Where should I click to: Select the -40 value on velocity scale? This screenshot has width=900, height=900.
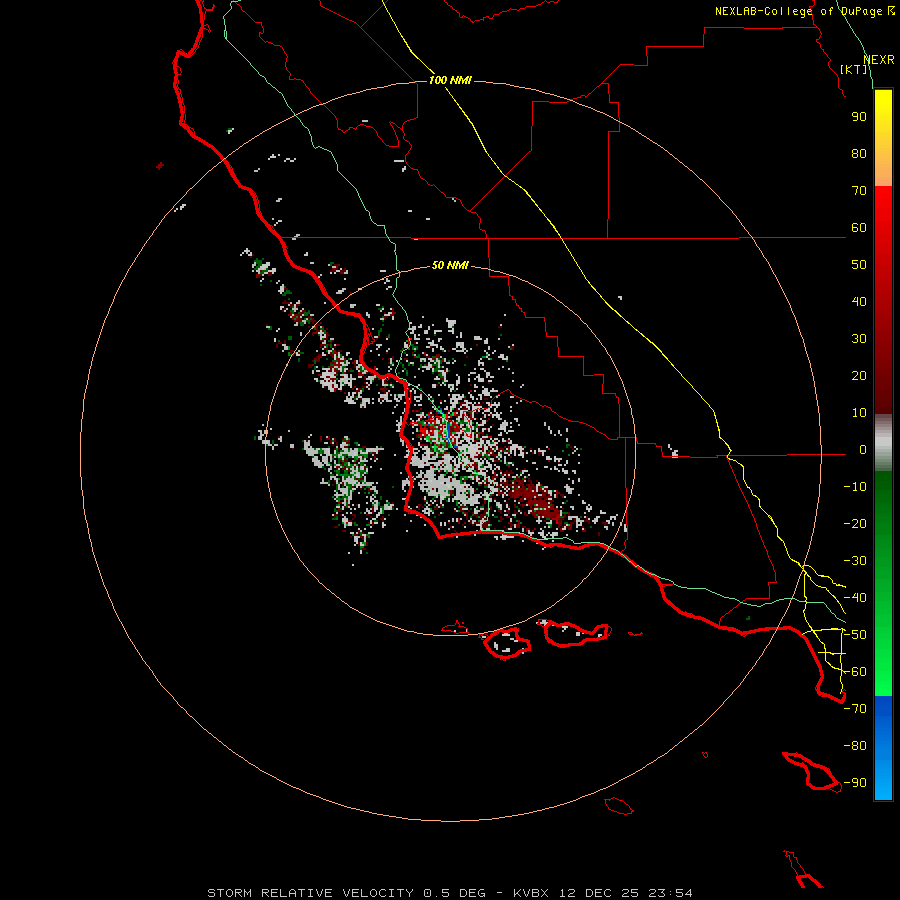tap(855, 598)
